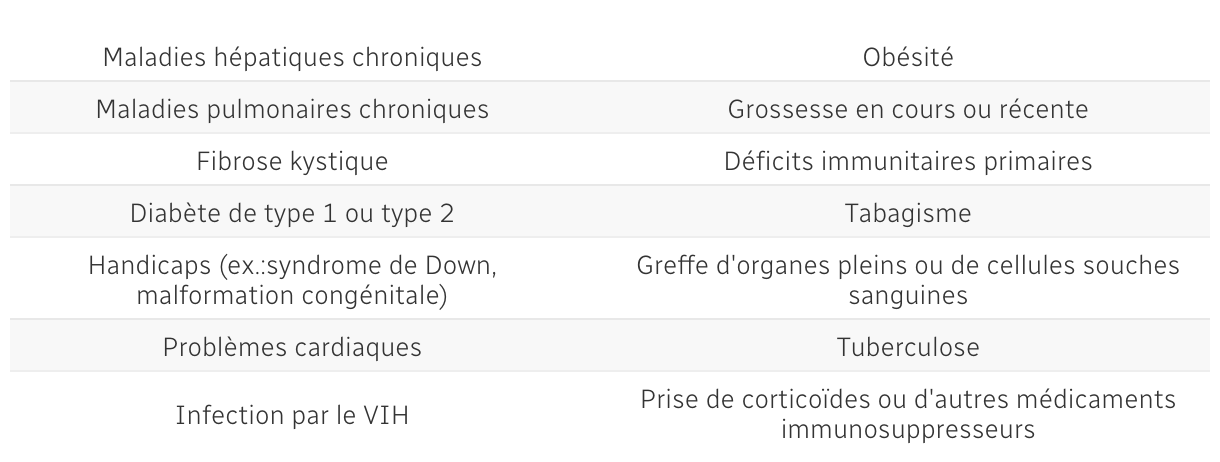Select the 'Prise de corticoïdes' text line

click(908, 400)
